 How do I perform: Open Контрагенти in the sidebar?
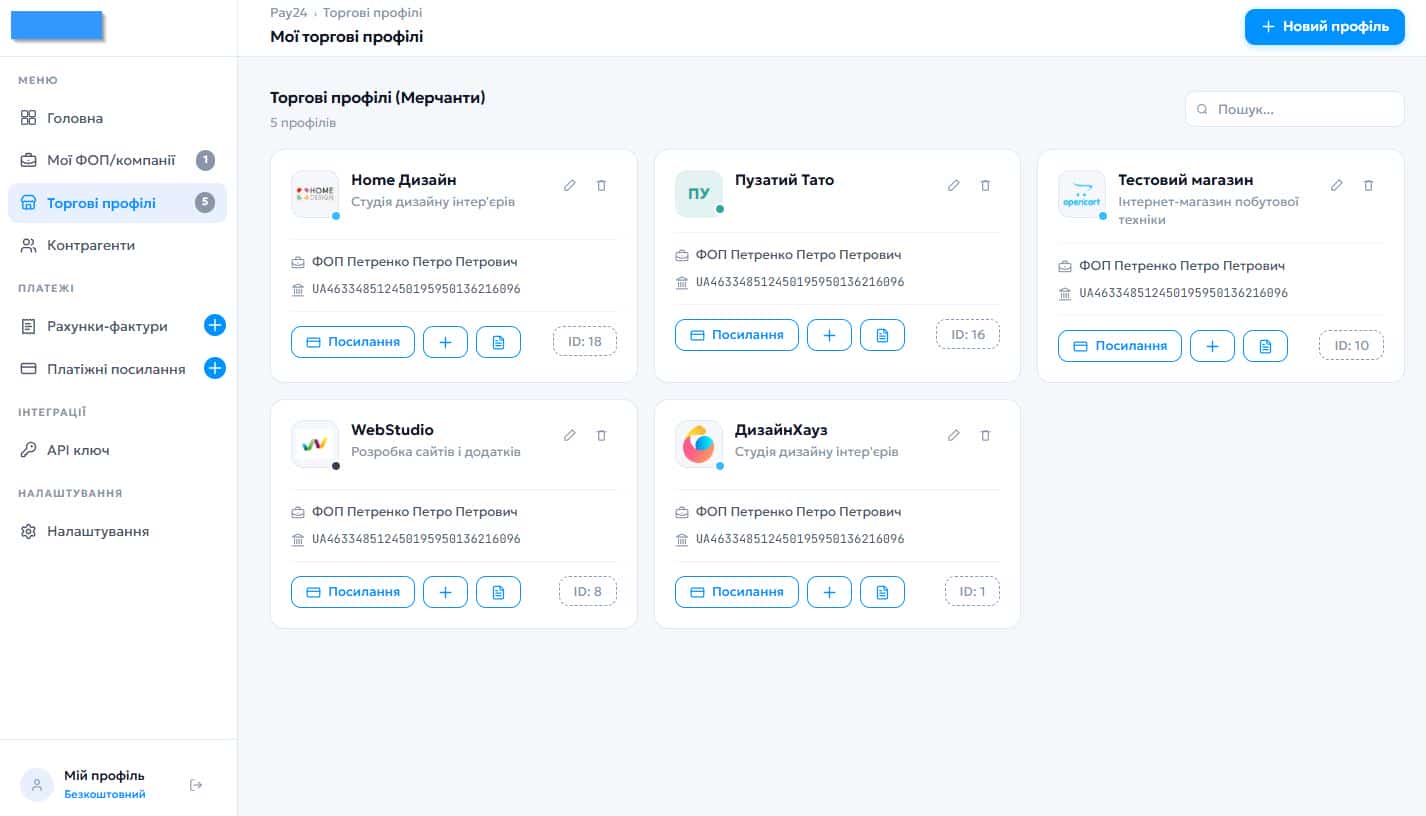[x=118, y=245]
